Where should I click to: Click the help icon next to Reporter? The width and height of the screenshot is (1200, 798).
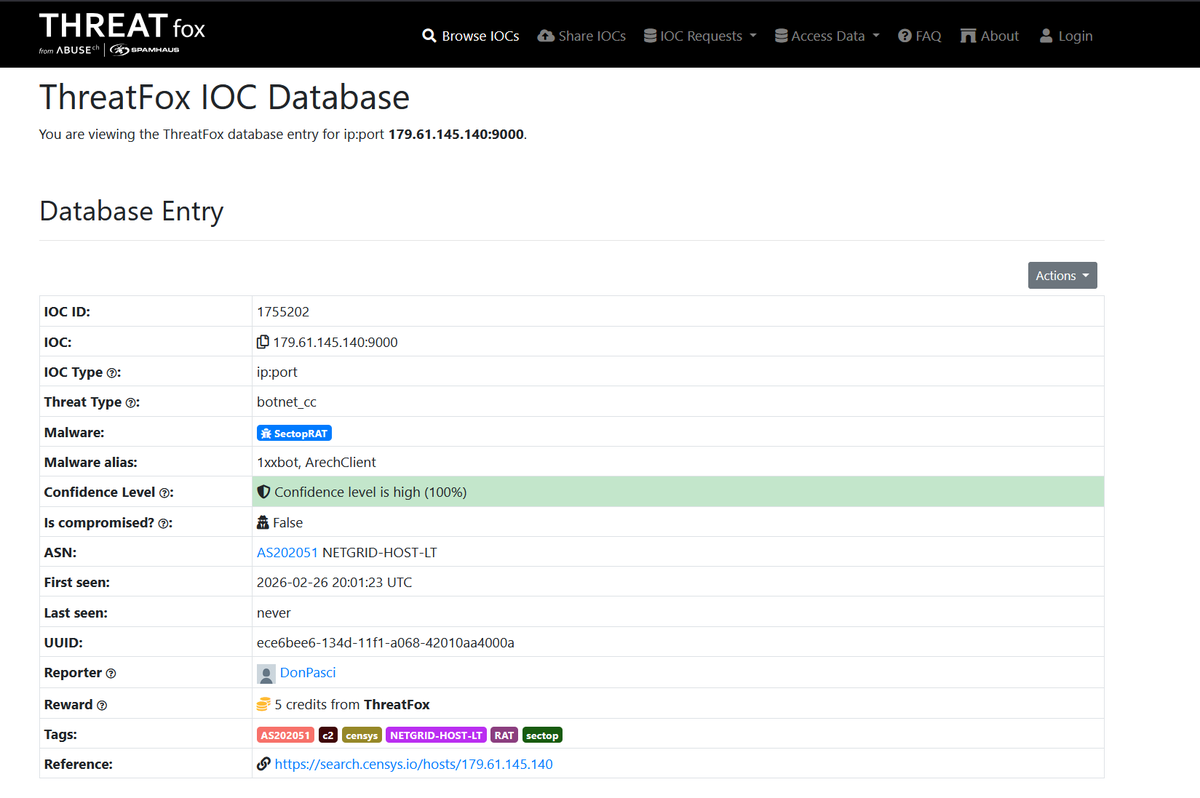[111, 674]
